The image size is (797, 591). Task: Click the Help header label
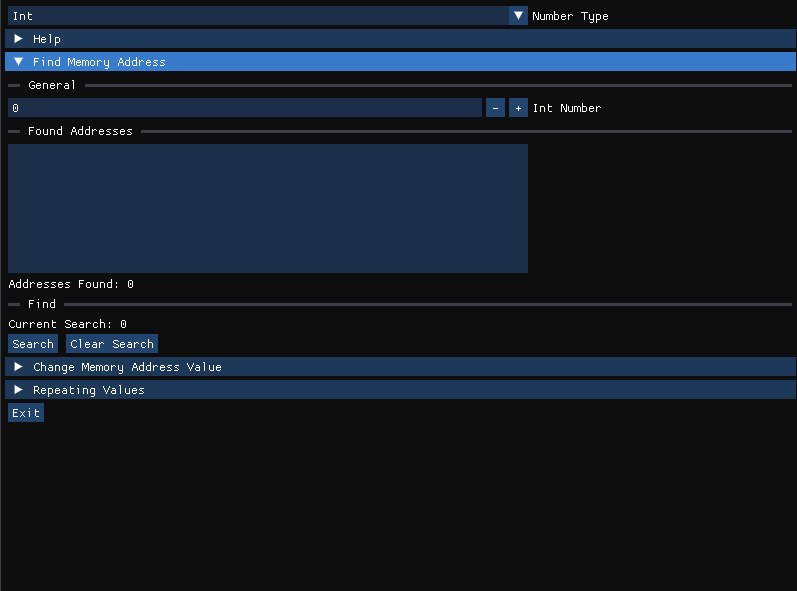click(47, 39)
